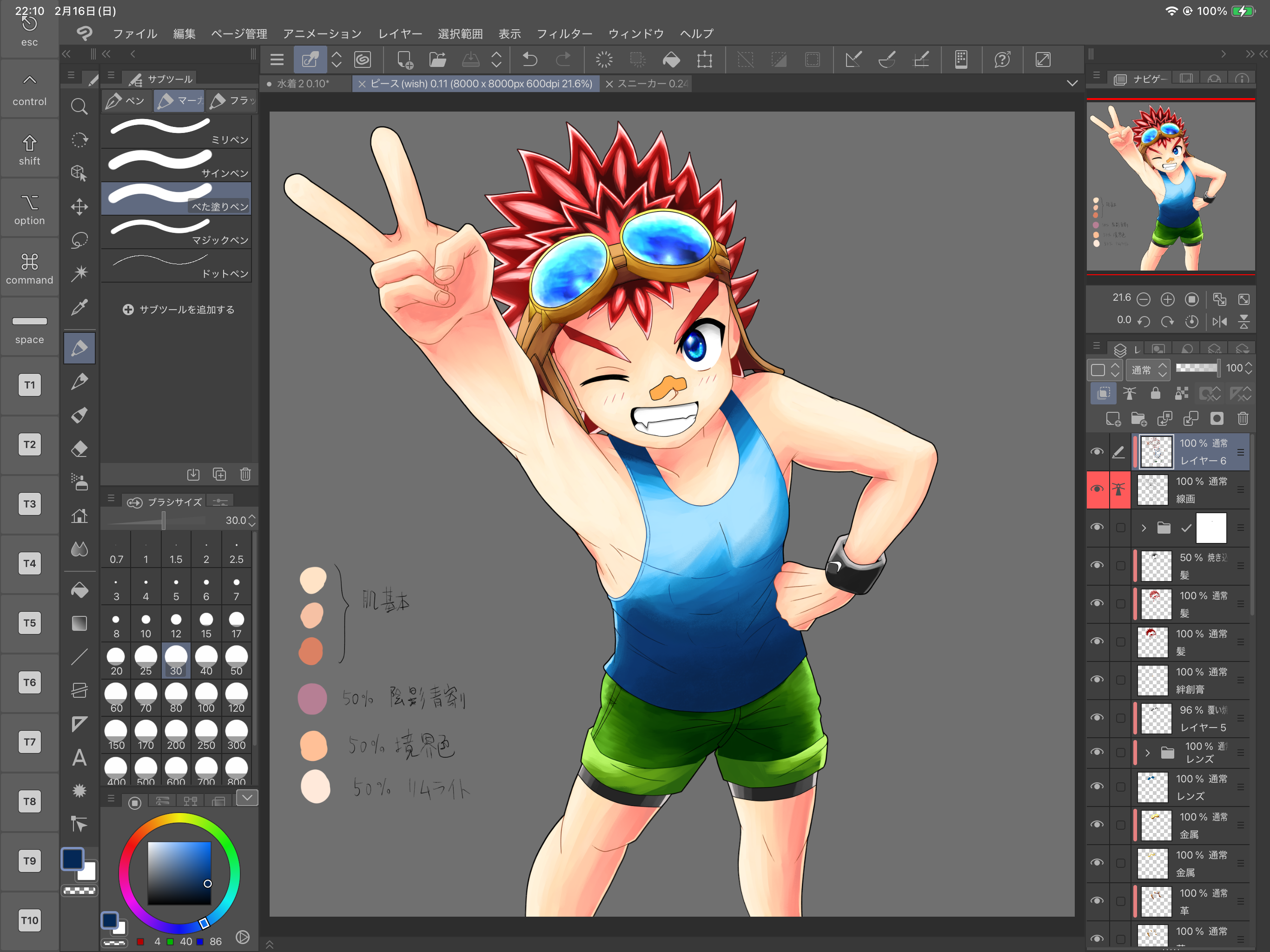Click the zoom in icon in Navigator

pyautogui.click(x=1167, y=299)
